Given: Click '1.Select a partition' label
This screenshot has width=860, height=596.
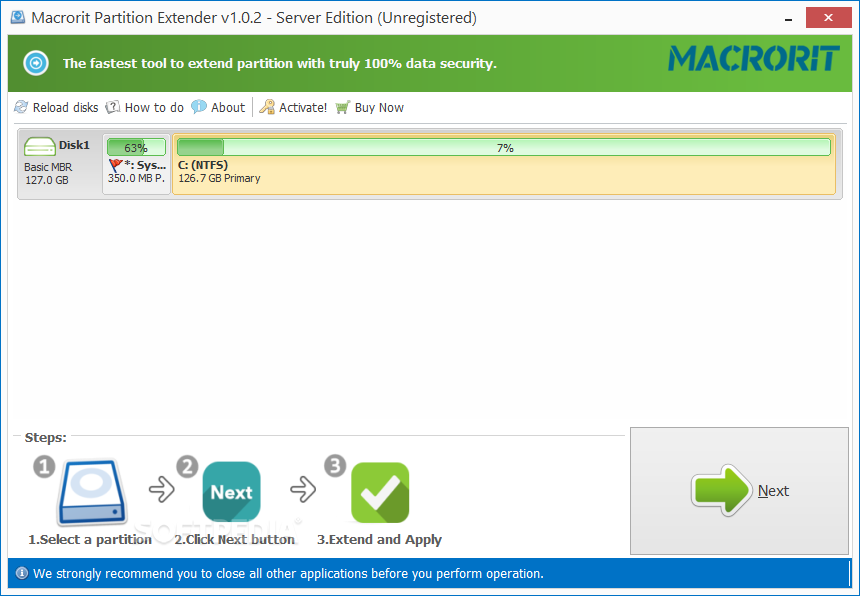Looking at the screenshot, I should click(90, 540).
